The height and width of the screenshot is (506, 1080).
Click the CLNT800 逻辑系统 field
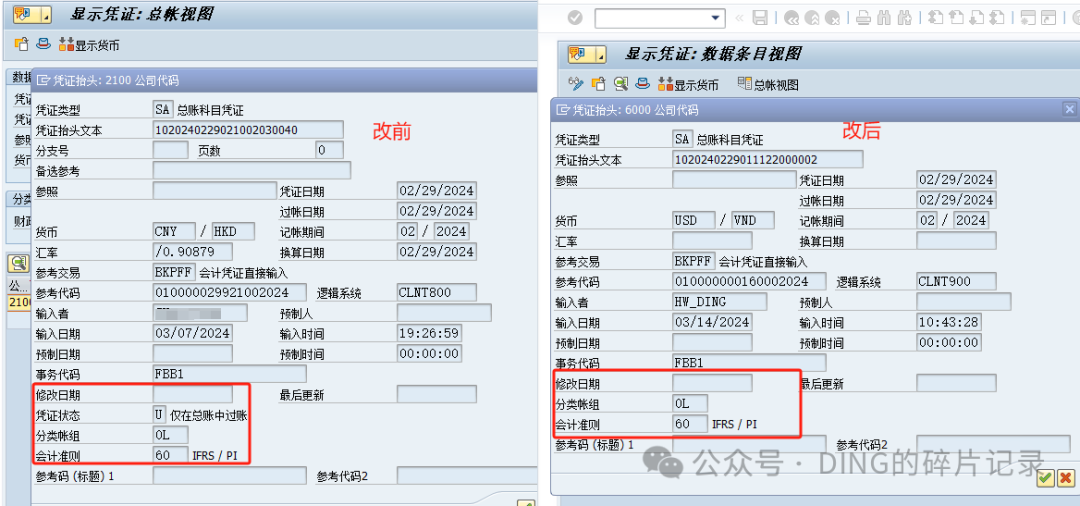(x=437, y=293)
